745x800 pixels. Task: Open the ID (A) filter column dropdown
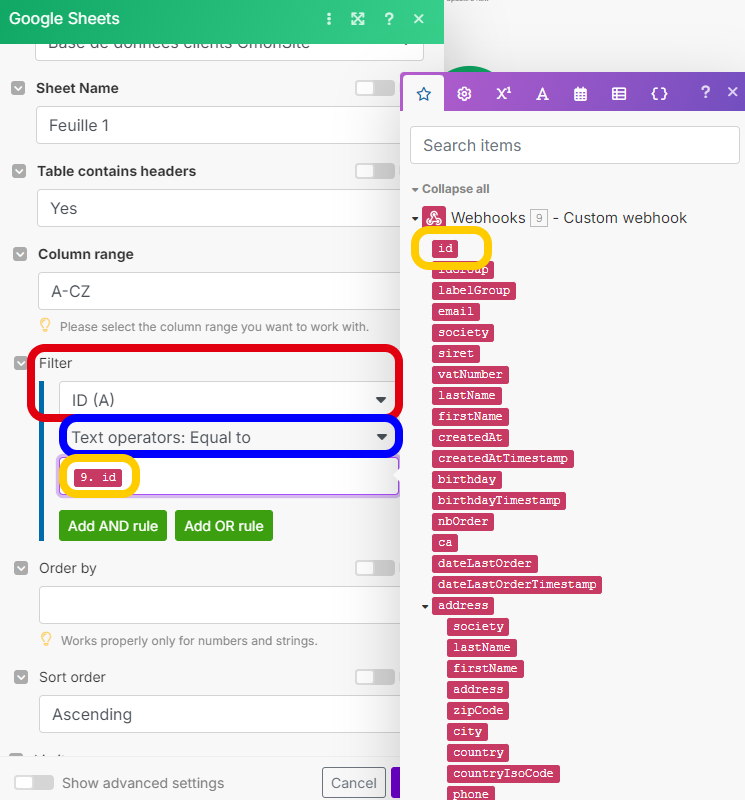coord(228,400)
